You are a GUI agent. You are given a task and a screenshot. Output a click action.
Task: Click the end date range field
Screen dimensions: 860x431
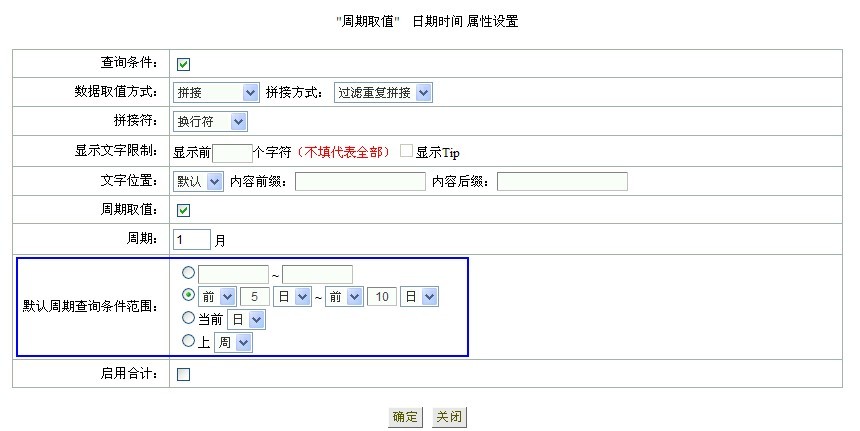(317, 274)
